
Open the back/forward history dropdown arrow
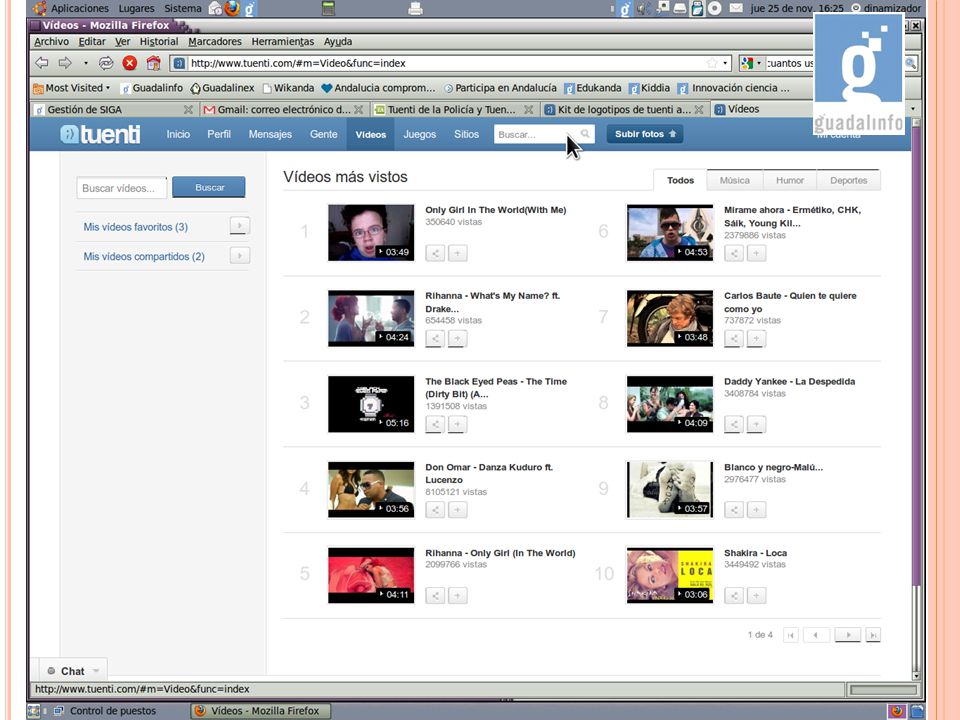tap(85, 63)
